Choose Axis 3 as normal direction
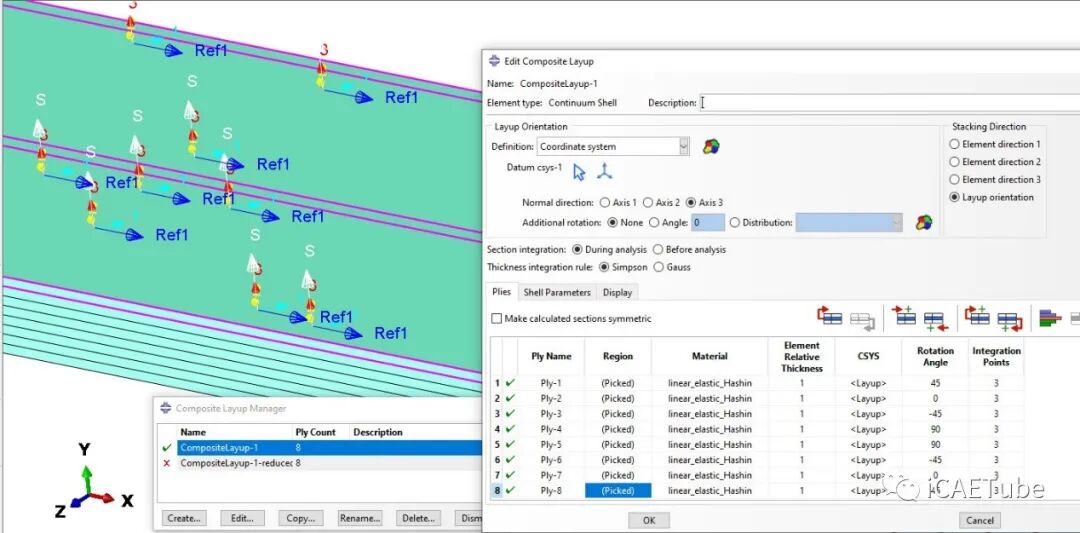 [691, 202]
